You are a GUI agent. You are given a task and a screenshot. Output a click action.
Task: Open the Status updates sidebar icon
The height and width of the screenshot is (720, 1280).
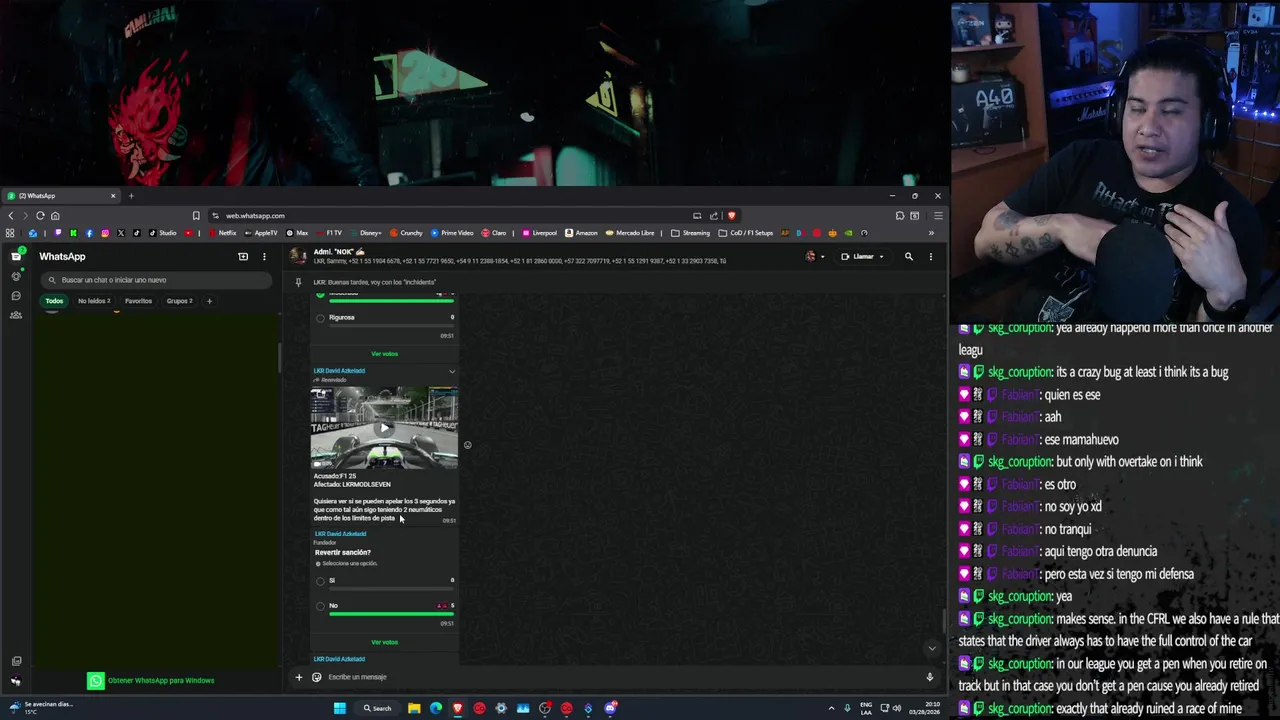click(16, 276)
